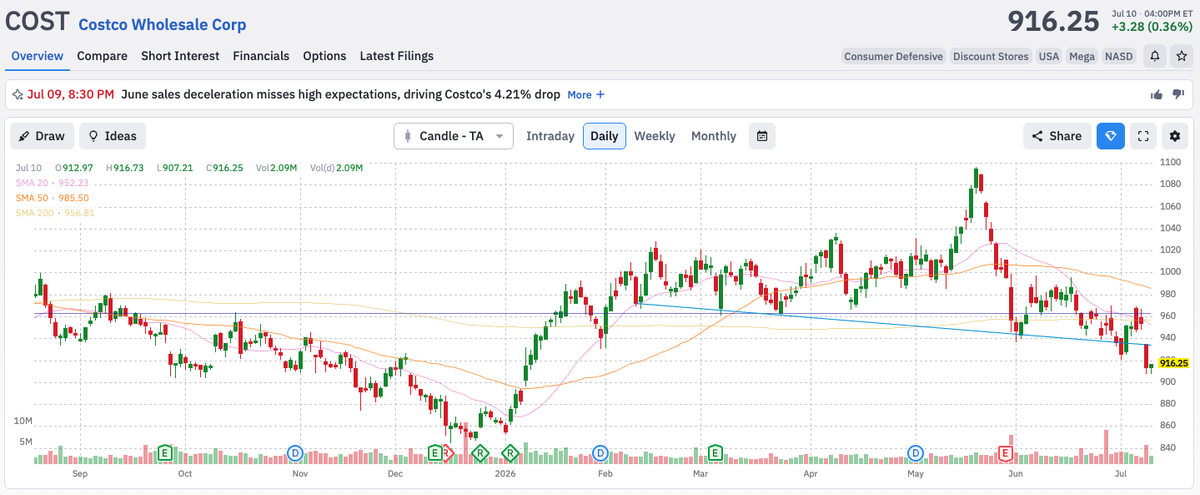Click the D dividend marker near February
1200x495 pixels.
click(601, 453)
